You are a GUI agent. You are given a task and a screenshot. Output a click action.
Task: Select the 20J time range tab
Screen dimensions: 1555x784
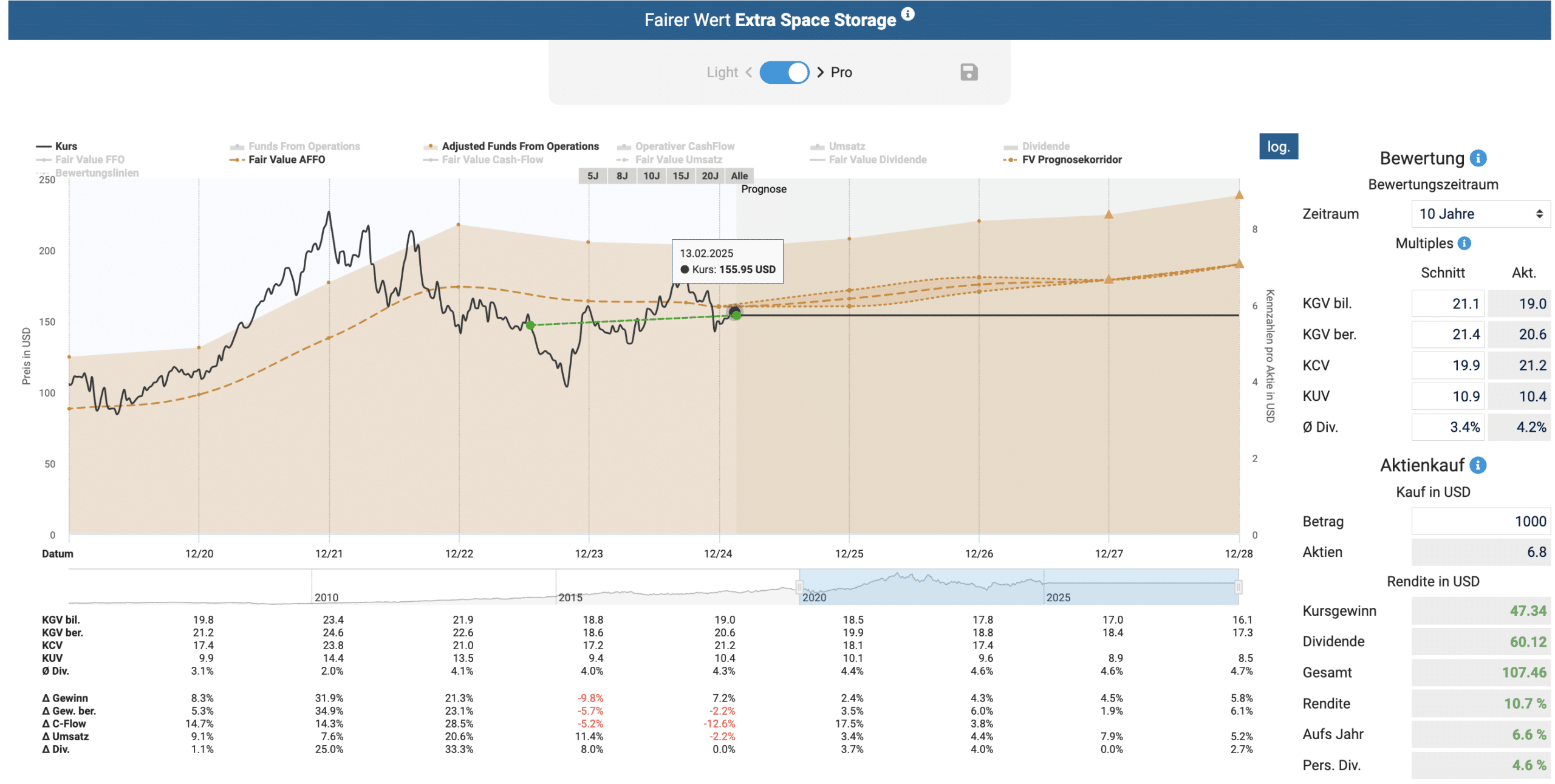tap(709, 176)
